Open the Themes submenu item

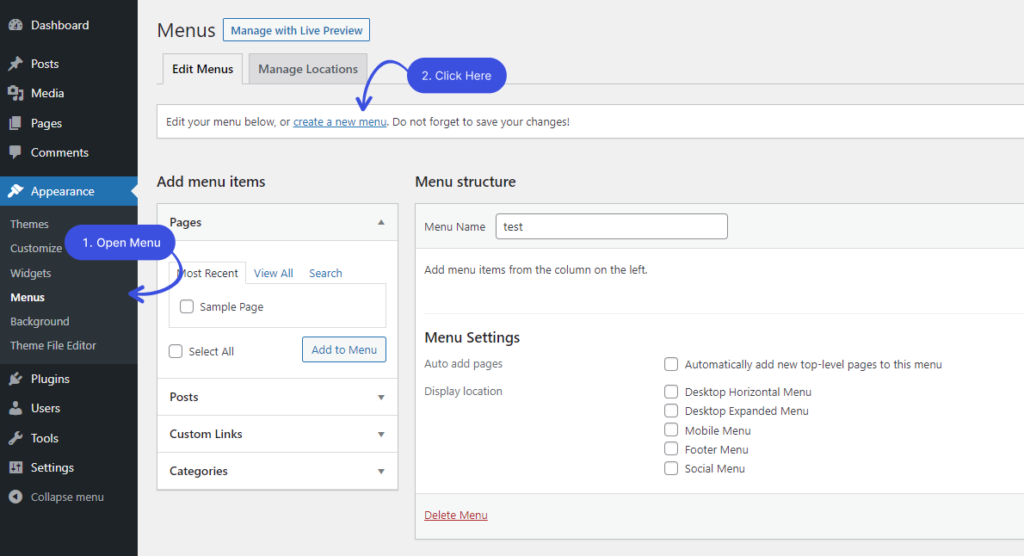29,224
